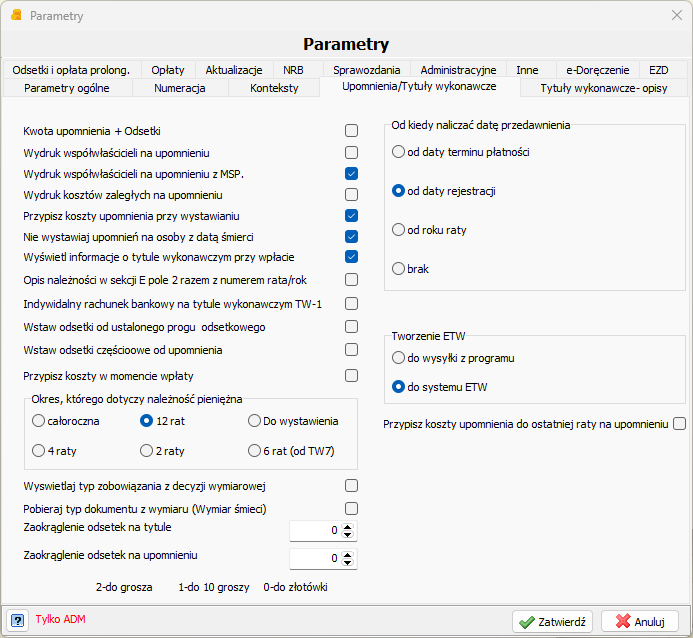Cancel changes with Anuluj button
This screenshot has height=638, width=693.
tap(640, 622)
